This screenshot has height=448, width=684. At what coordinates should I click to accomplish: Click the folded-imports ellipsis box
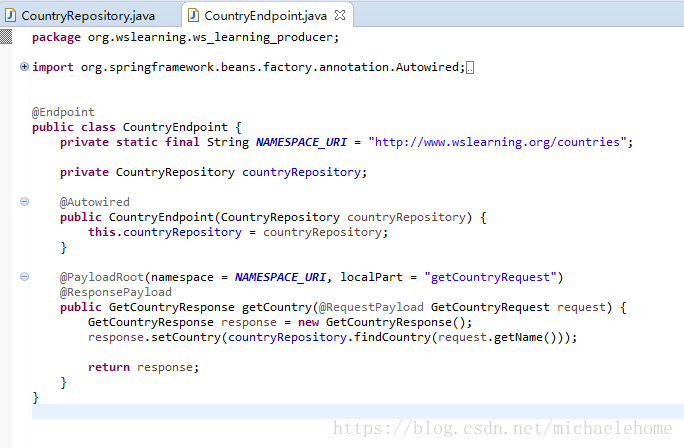pos(470,68)
